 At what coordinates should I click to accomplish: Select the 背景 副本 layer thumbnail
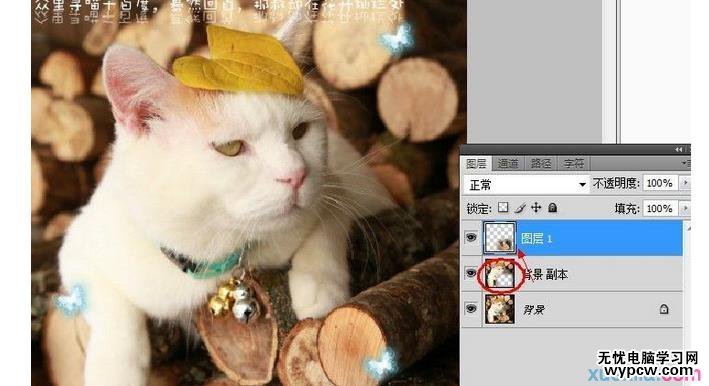[x=500, y=273]
